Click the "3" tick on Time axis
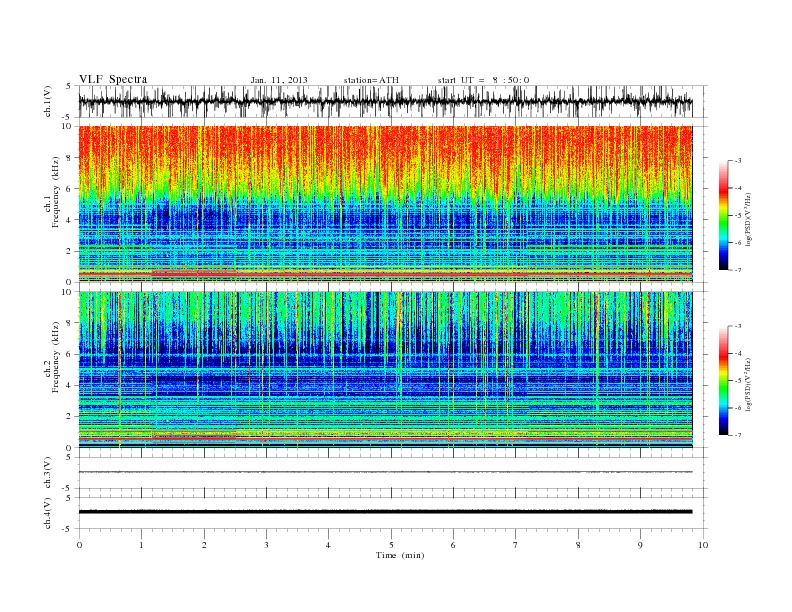The height and width of the screenshot is (612, 792). click(266, 545)
